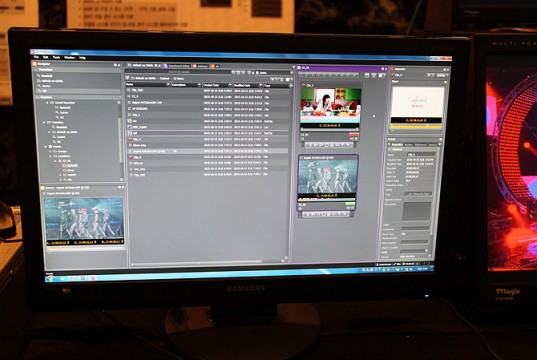Click the scrub bar under the kitchen clip
Image resolution: width=537 pixels, height=360 pixels.
(329, 129)
